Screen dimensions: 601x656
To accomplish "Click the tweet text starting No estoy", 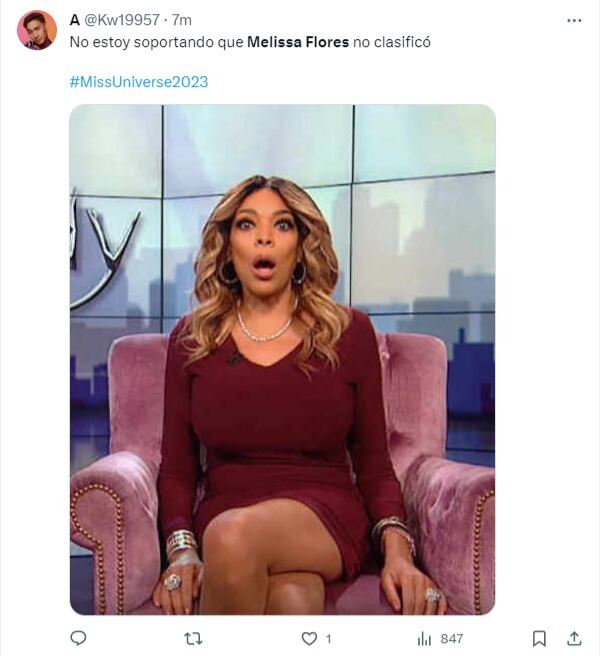I will (x=250, y=42).
